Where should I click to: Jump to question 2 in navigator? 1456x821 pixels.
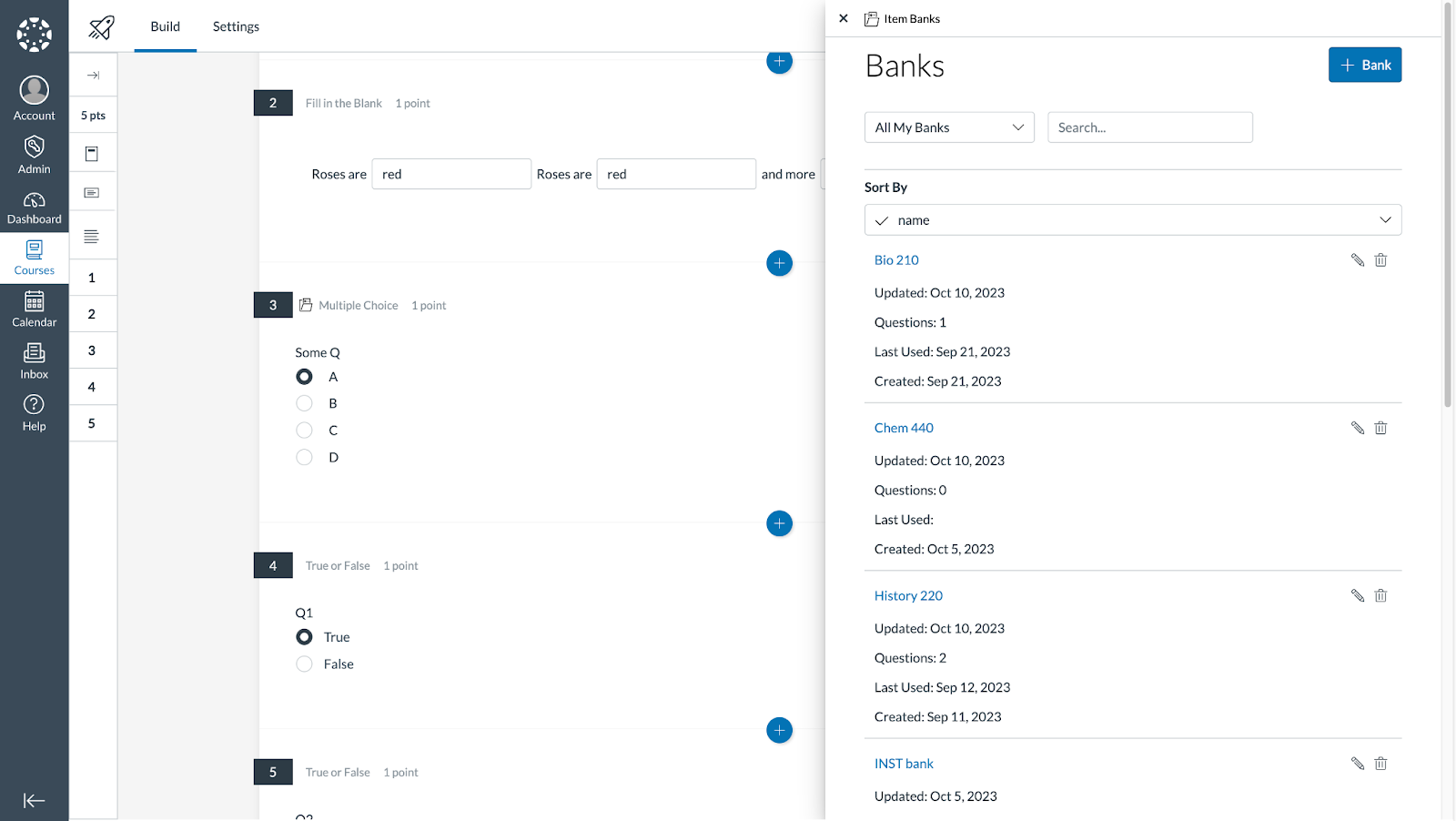(92, 314)
